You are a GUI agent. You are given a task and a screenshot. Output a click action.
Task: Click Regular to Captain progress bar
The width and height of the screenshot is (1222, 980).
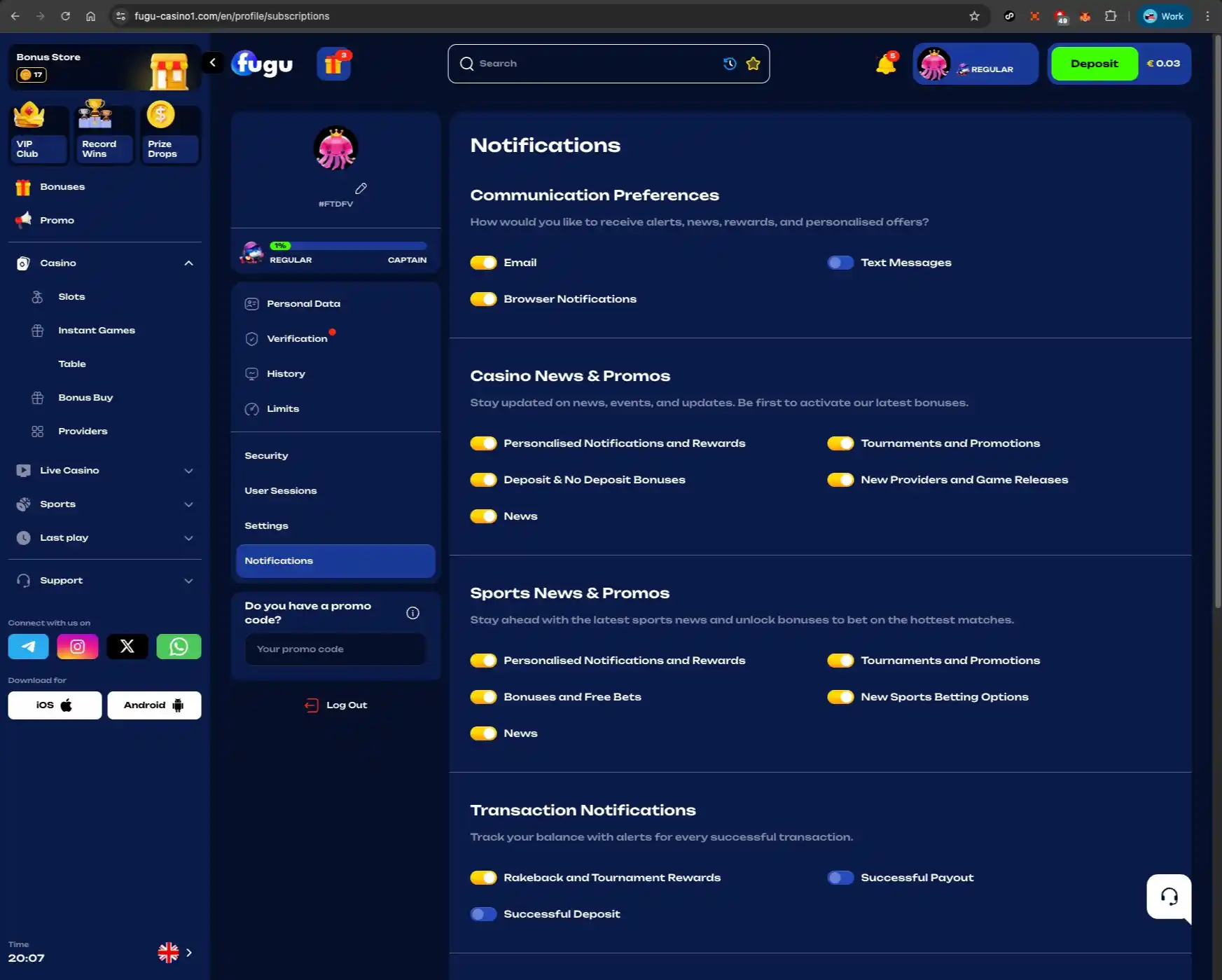coord(349,246)
